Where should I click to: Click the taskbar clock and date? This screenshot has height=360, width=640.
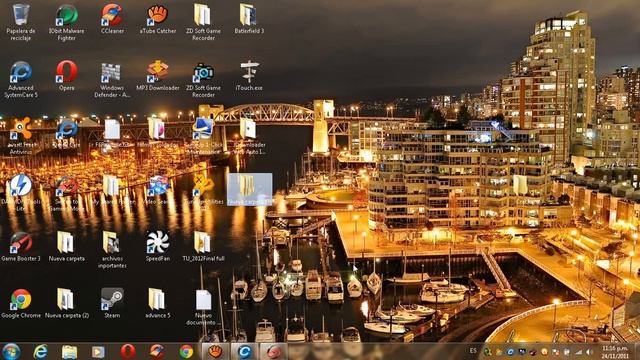pyautogui.click(x=615, y=352)
